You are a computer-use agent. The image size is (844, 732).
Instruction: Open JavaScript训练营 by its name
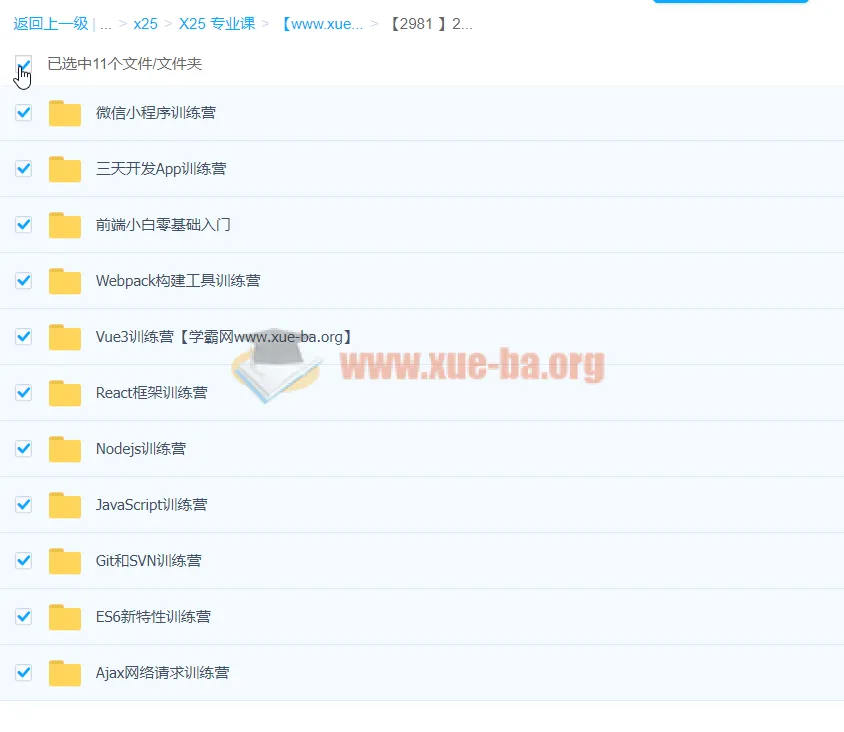pos(151,505)
